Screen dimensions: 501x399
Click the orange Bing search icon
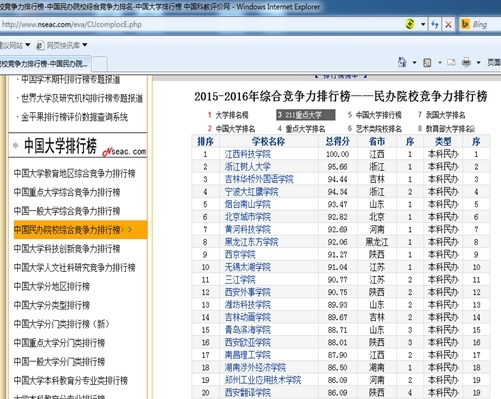tap(464, 24)
